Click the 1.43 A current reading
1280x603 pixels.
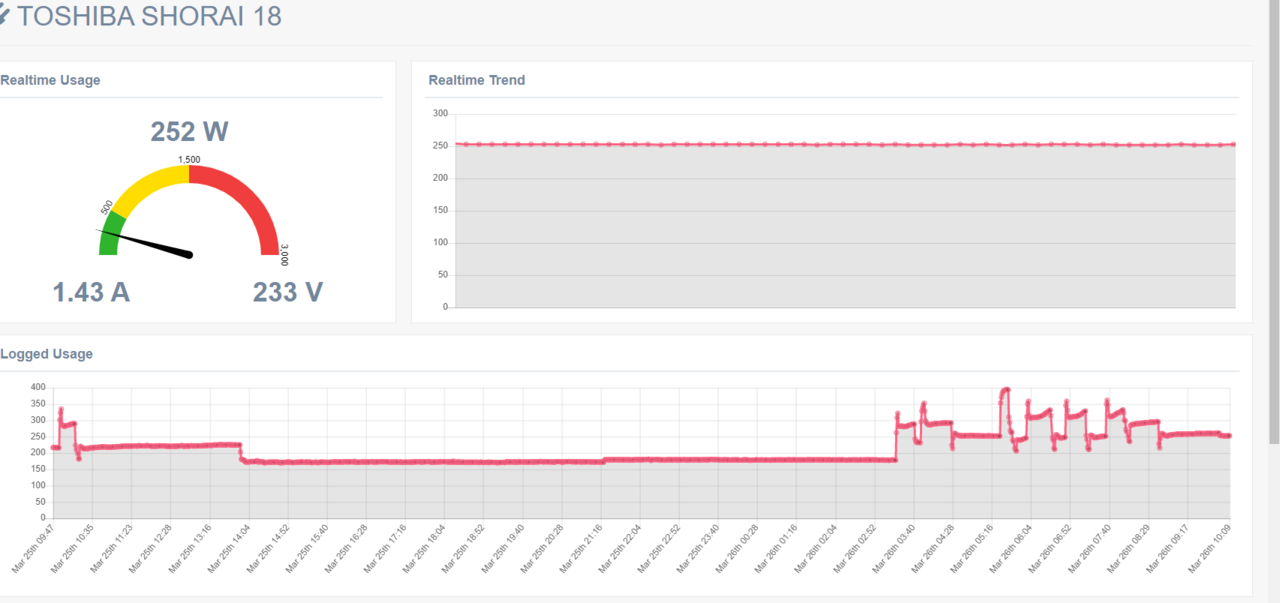click(x=91, y=292)
